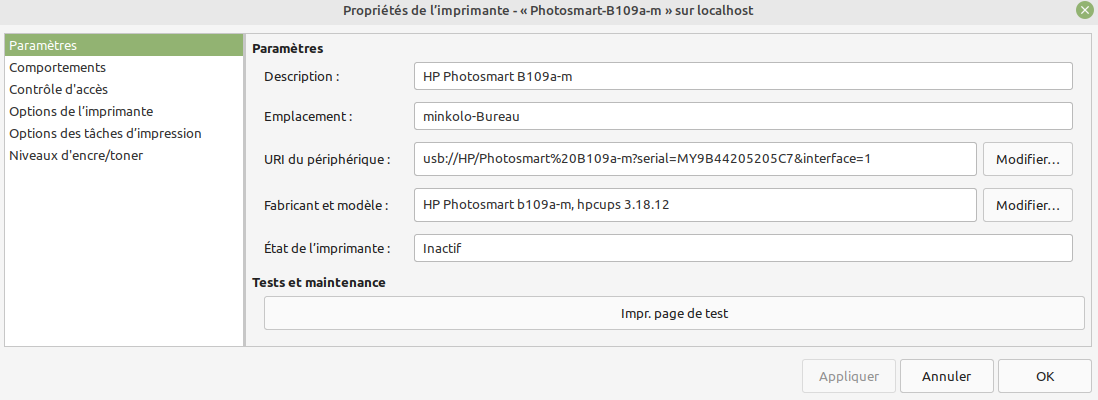Click the Appliquer button

click(849, 377)
